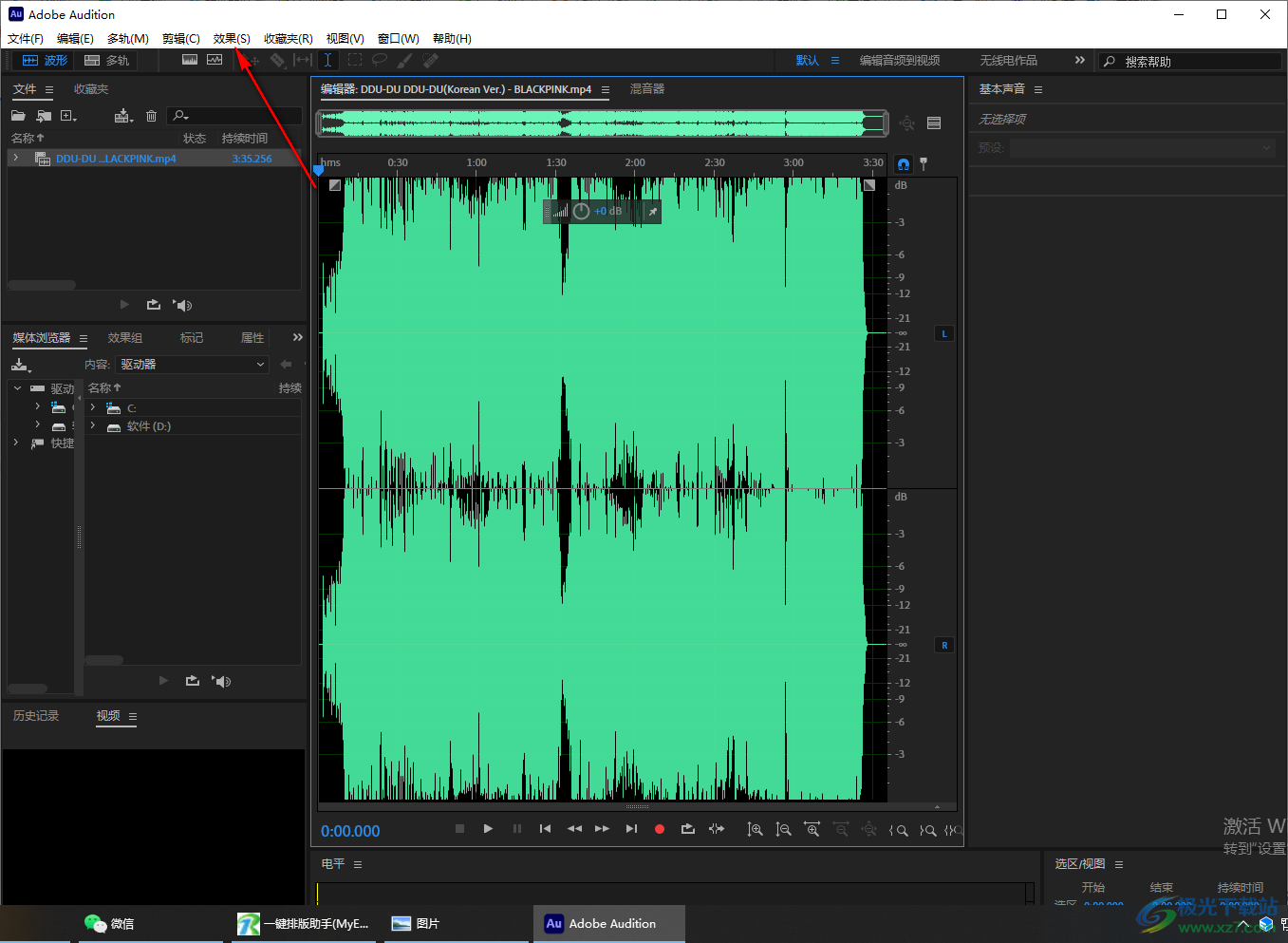
Task: Show the spectral frequency display
Action: 190,60
